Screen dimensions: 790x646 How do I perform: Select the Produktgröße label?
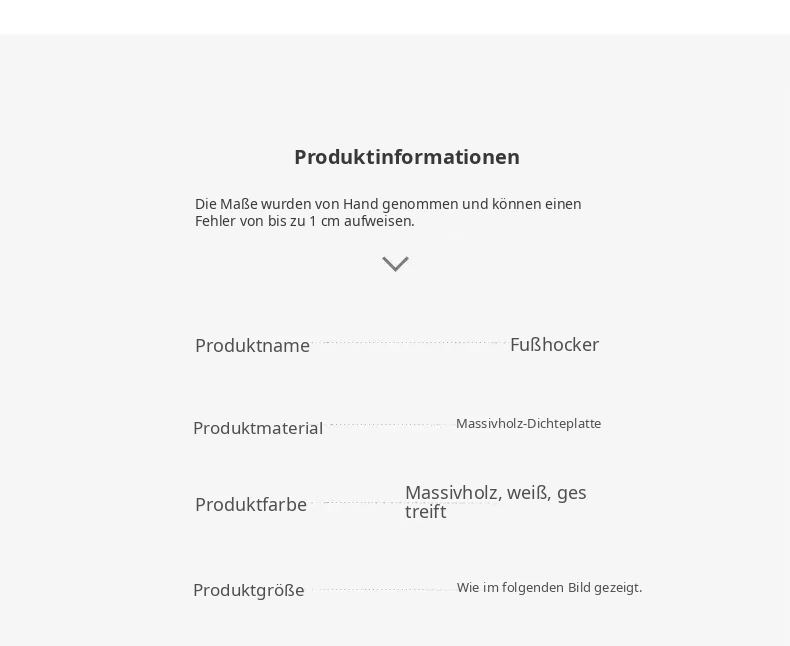249,590
